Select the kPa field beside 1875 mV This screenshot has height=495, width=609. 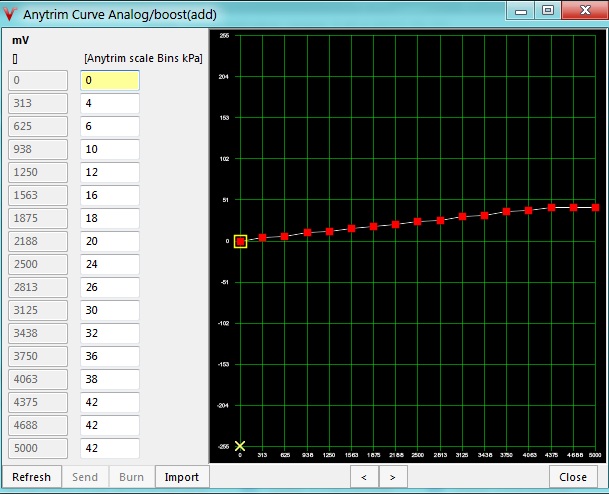click(x=109, y=218)
